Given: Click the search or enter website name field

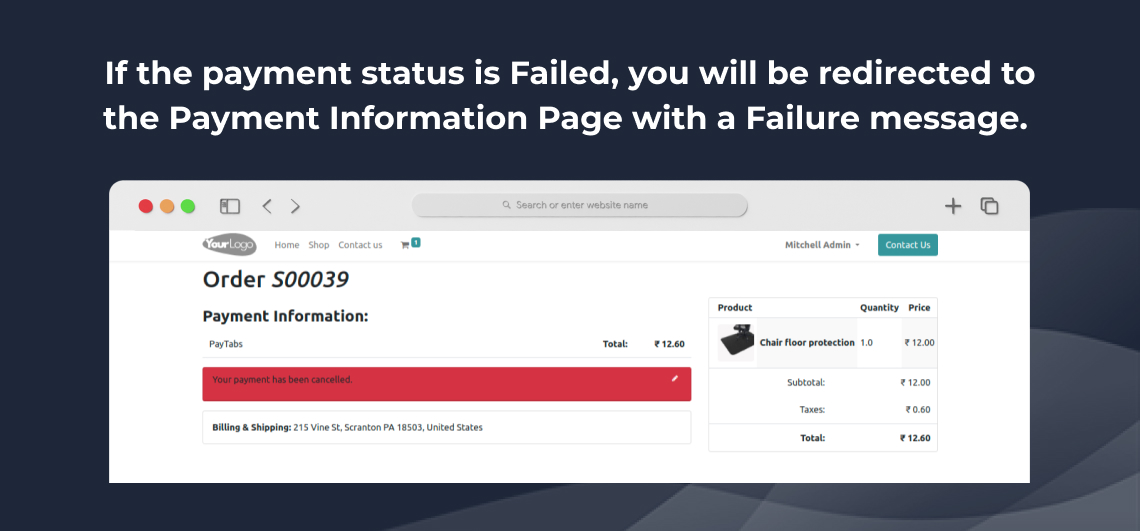Looking at the screenshot, I should click(x=580, y=205).
